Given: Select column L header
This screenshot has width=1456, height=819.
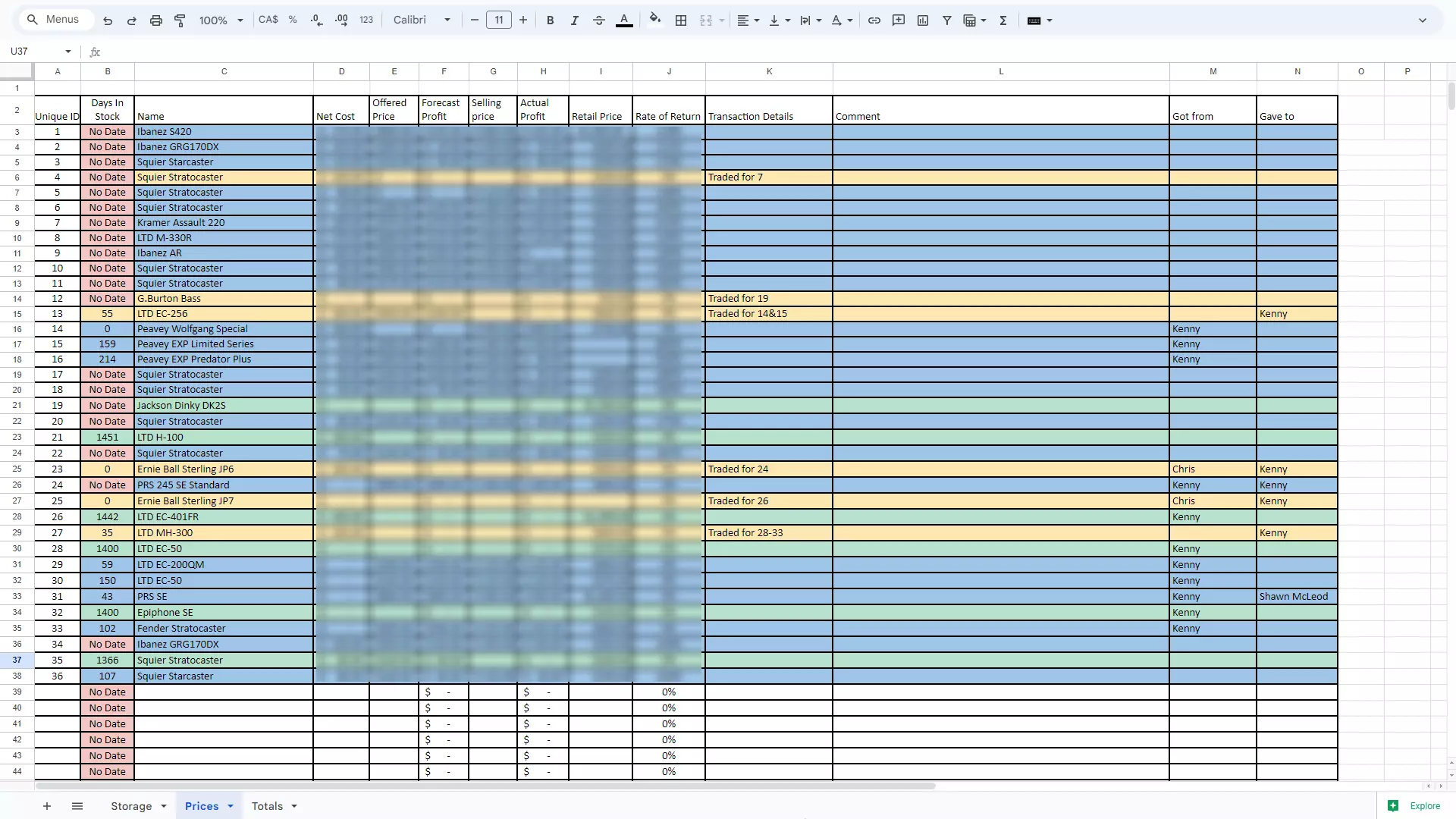Looking at the screenshot, I should pyautogui.click(x=1001, y=71).
